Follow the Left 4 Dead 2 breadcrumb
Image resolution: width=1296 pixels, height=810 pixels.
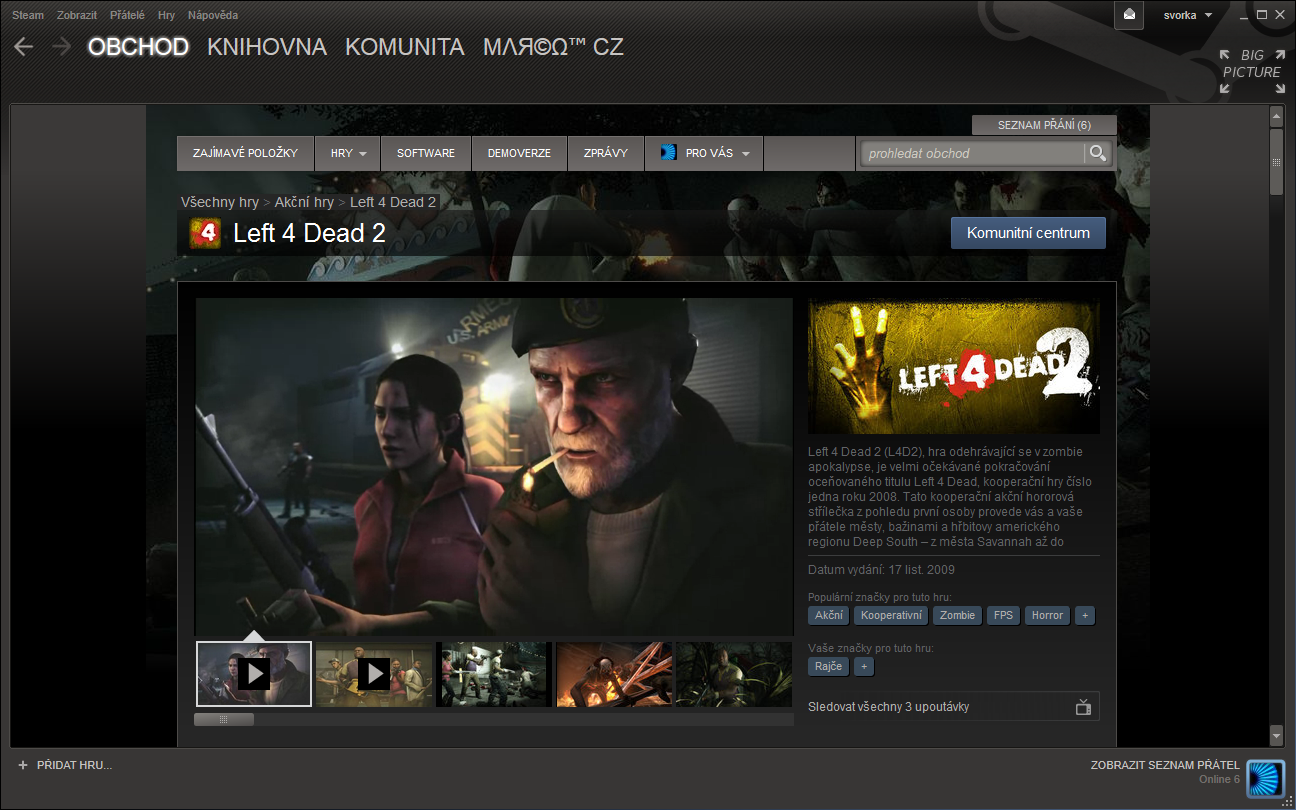point(393,202)
